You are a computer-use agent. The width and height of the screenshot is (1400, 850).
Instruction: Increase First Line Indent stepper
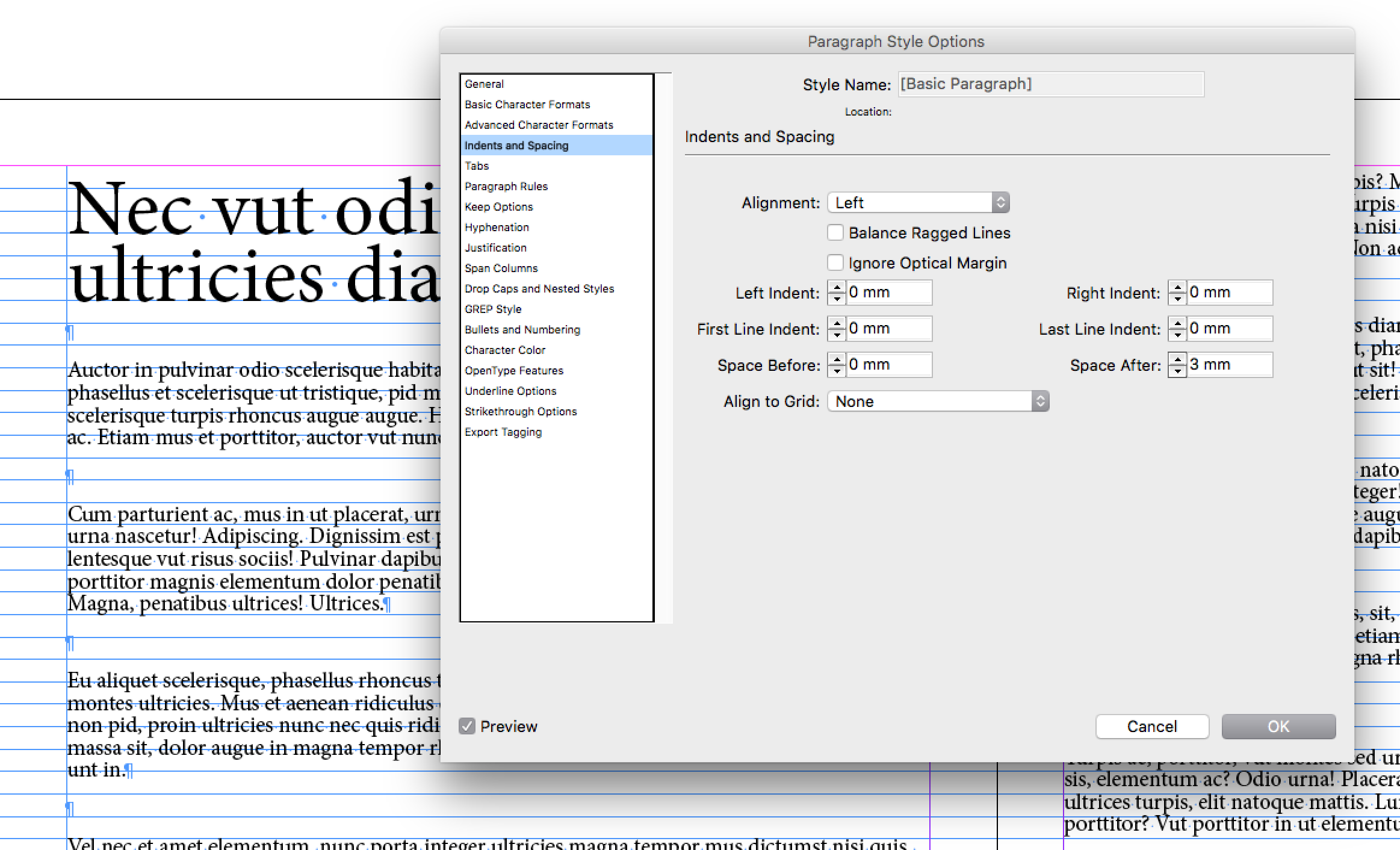click(837, 323)
